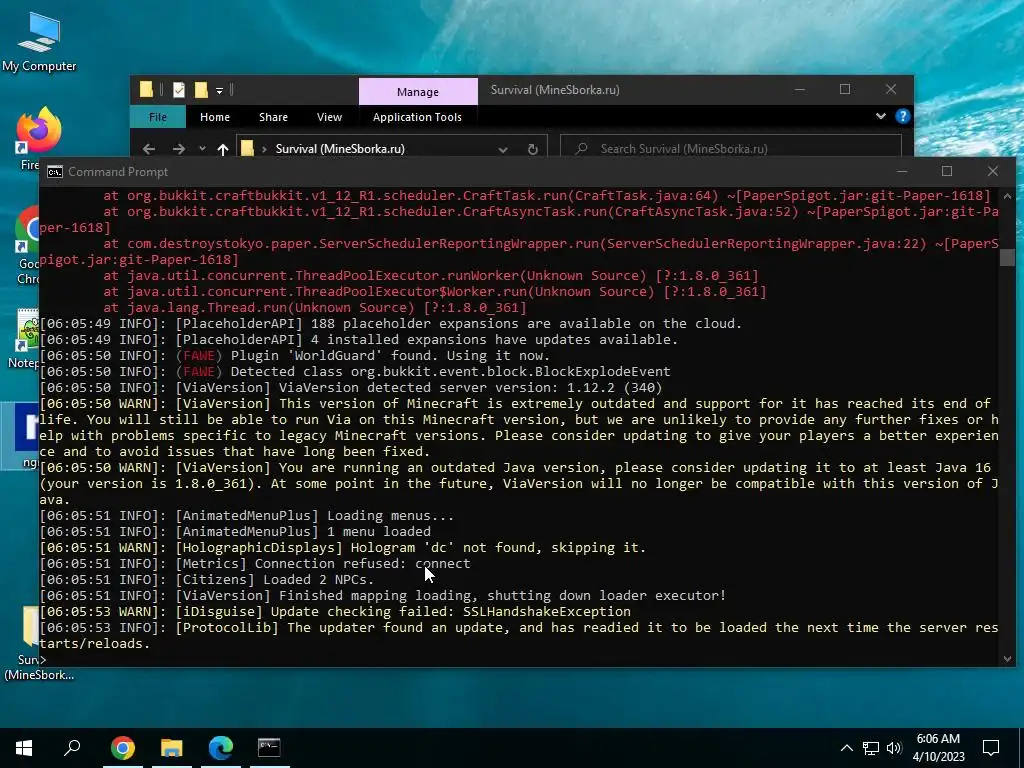This screenshot has height=768, width=1024.
Task: Maximize the Explorer window
Action: (845, 89)
